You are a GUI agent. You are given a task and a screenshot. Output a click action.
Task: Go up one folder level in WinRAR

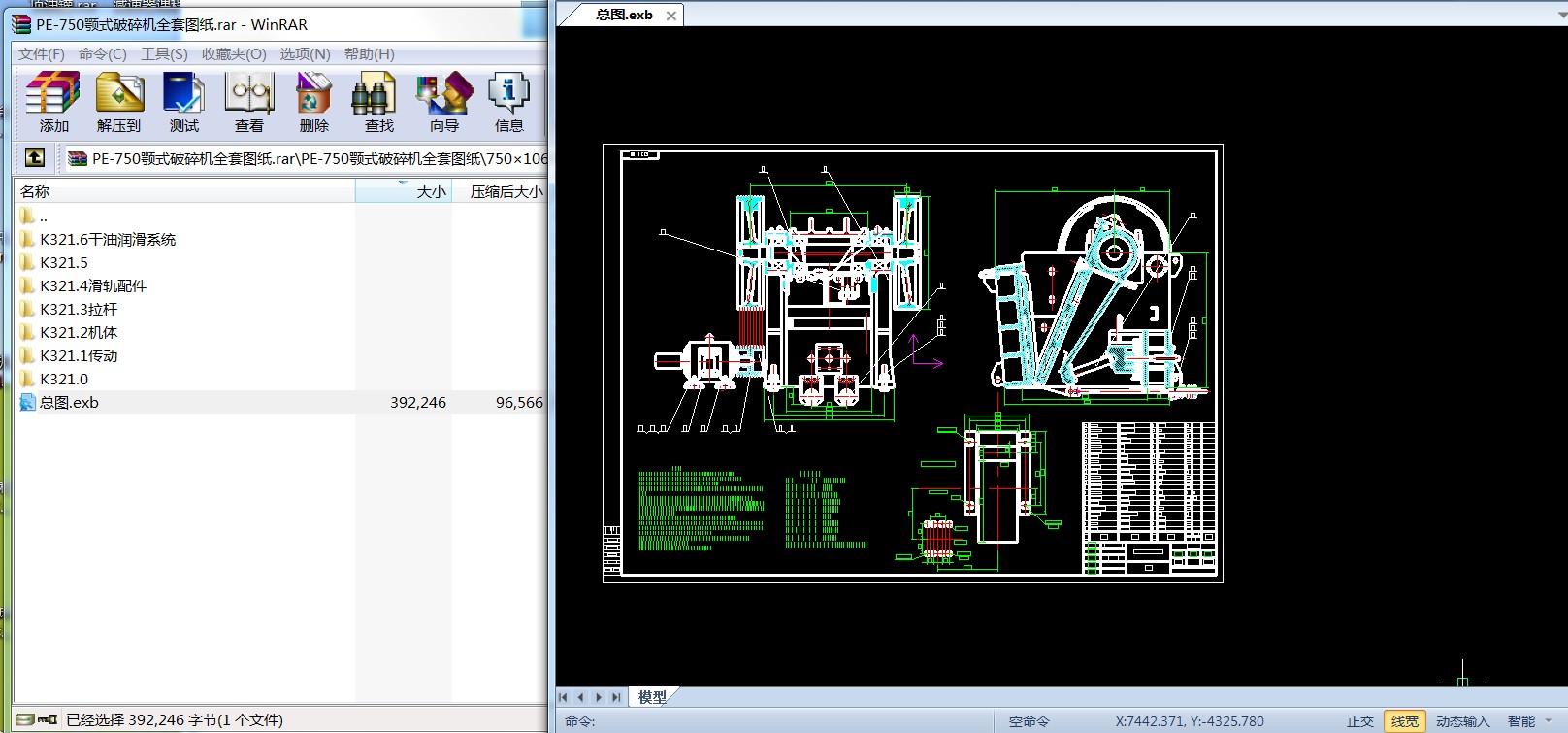coord(35,157)
